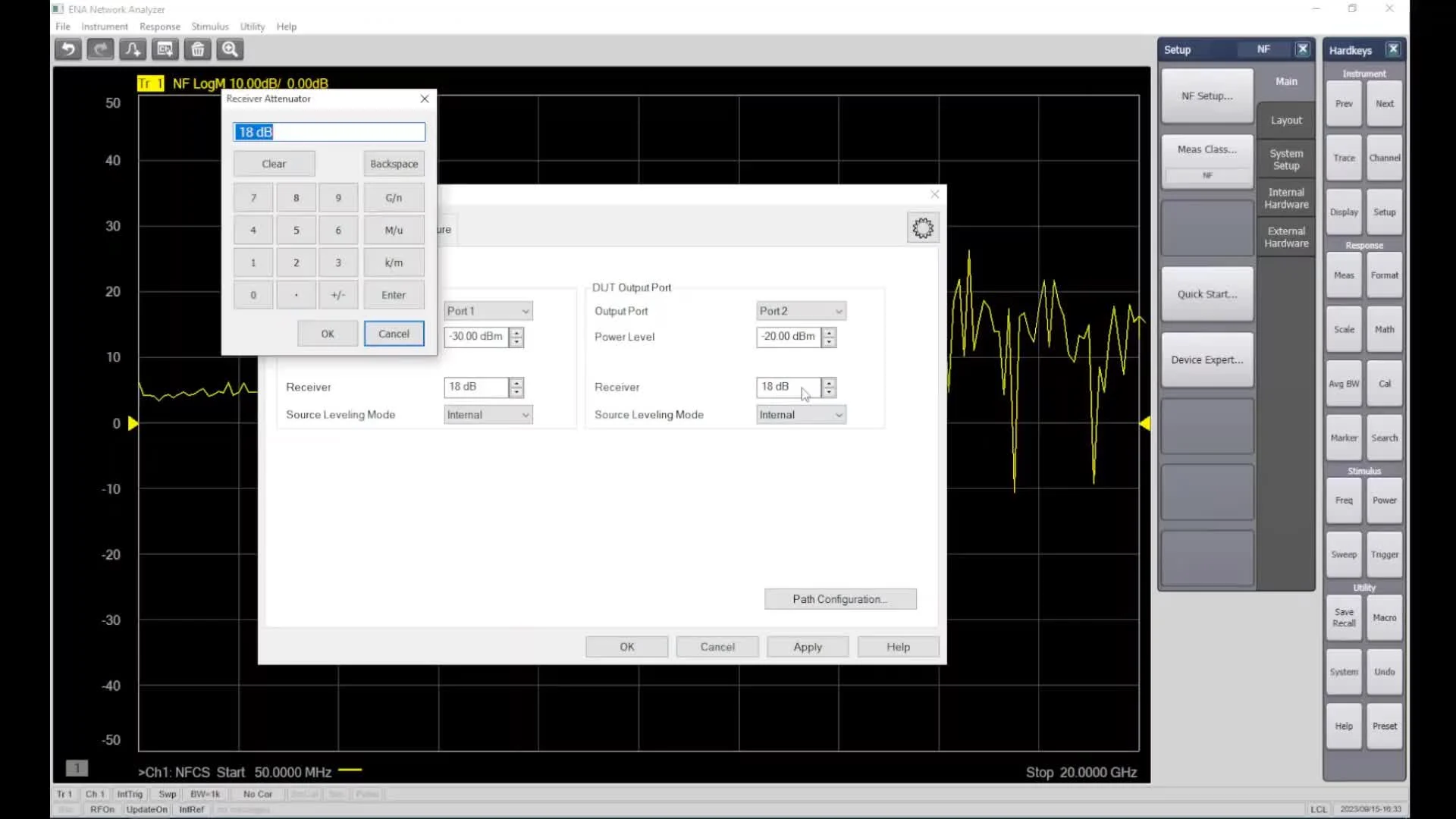Open the Scale hardkey

coord(1344,329)
